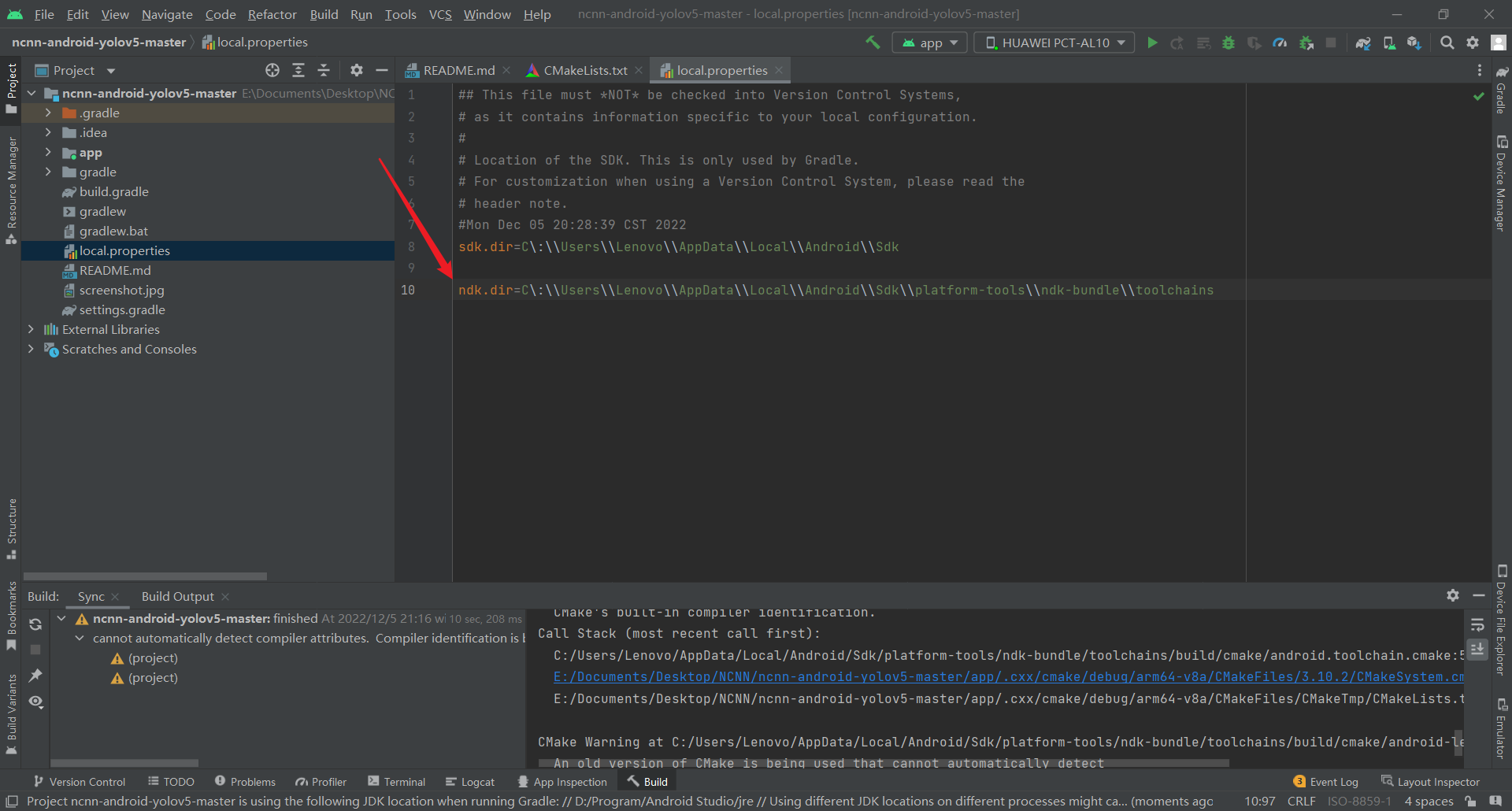Open the Device Manager from the toolbar
This screenshot has width=1512, height=811.
[x=1388, y=43]
